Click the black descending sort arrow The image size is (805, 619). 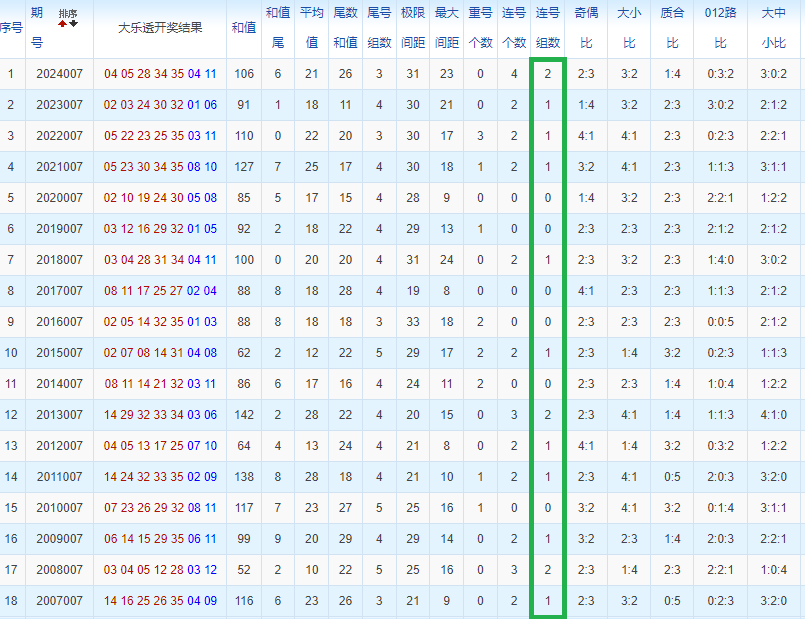pos(73,24)
